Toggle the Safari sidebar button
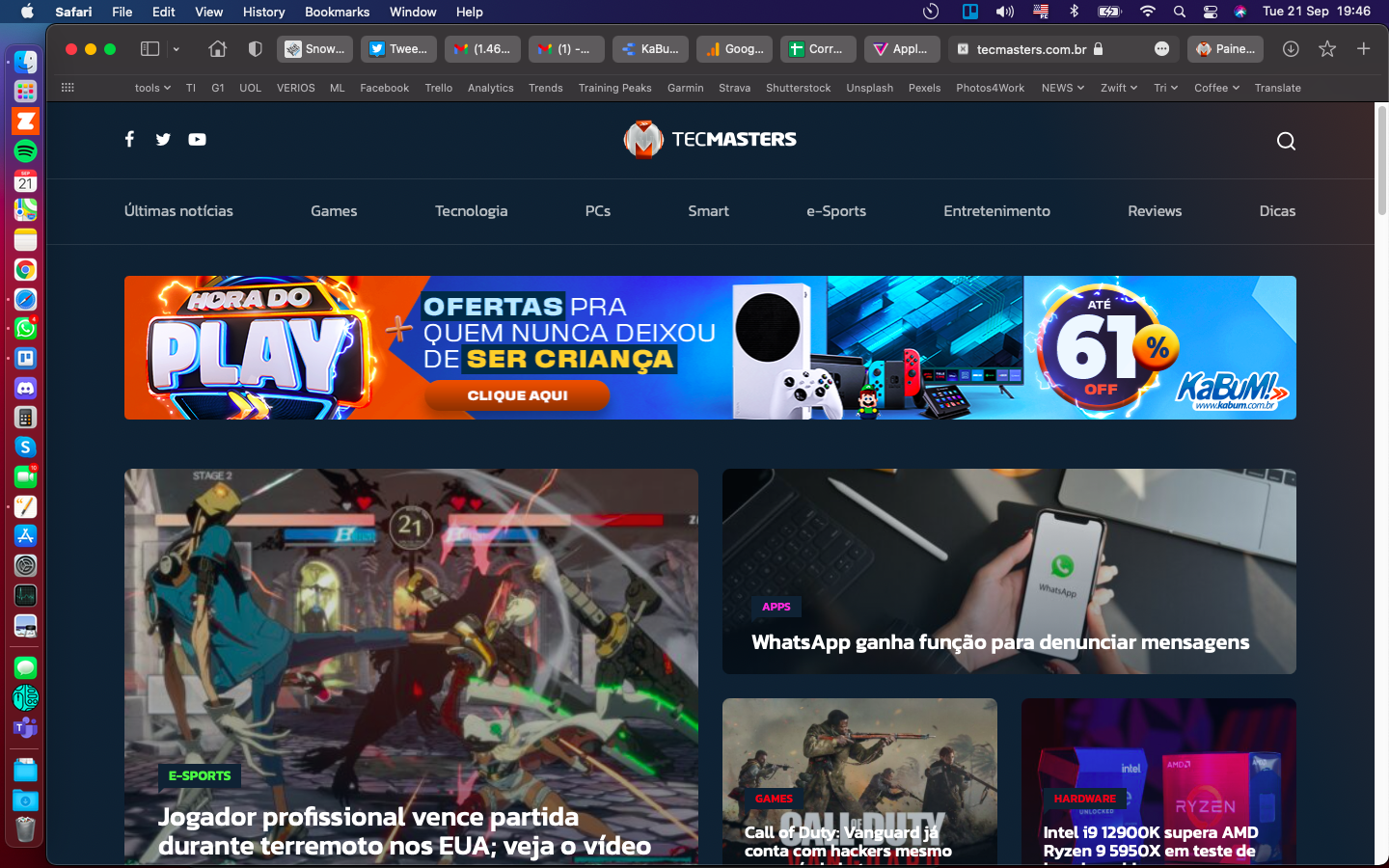 tap(150, 48)
